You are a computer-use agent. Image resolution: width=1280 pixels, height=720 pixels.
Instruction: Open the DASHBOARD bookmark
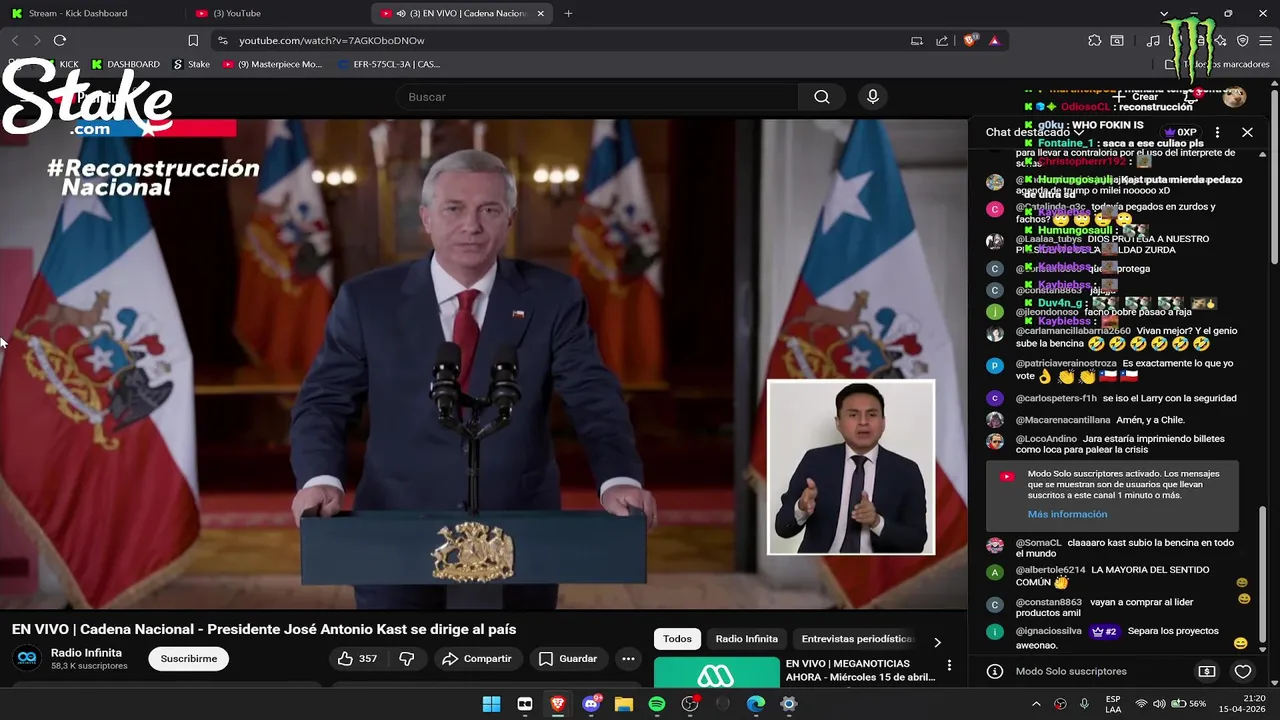pyautogui.click(x=125, y=64)
